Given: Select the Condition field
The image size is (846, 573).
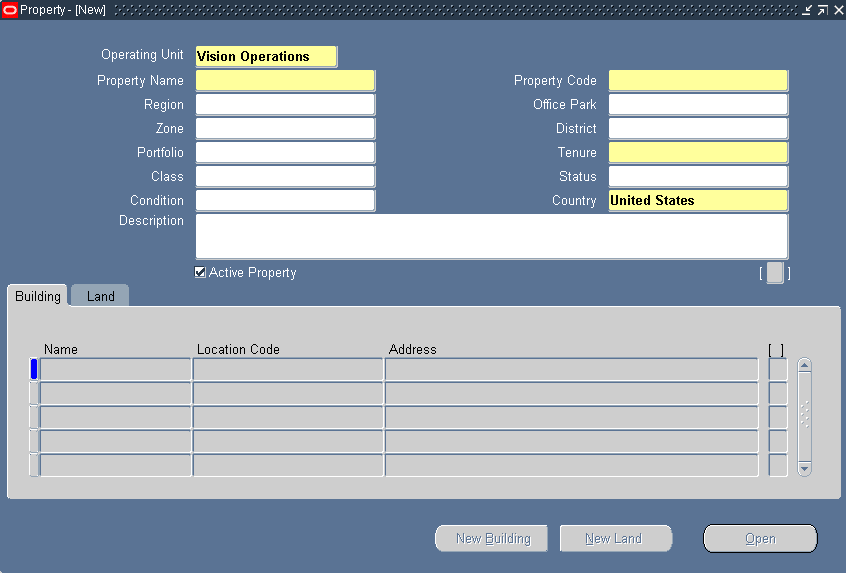Looking at the screenshot, I should point(285,201).
